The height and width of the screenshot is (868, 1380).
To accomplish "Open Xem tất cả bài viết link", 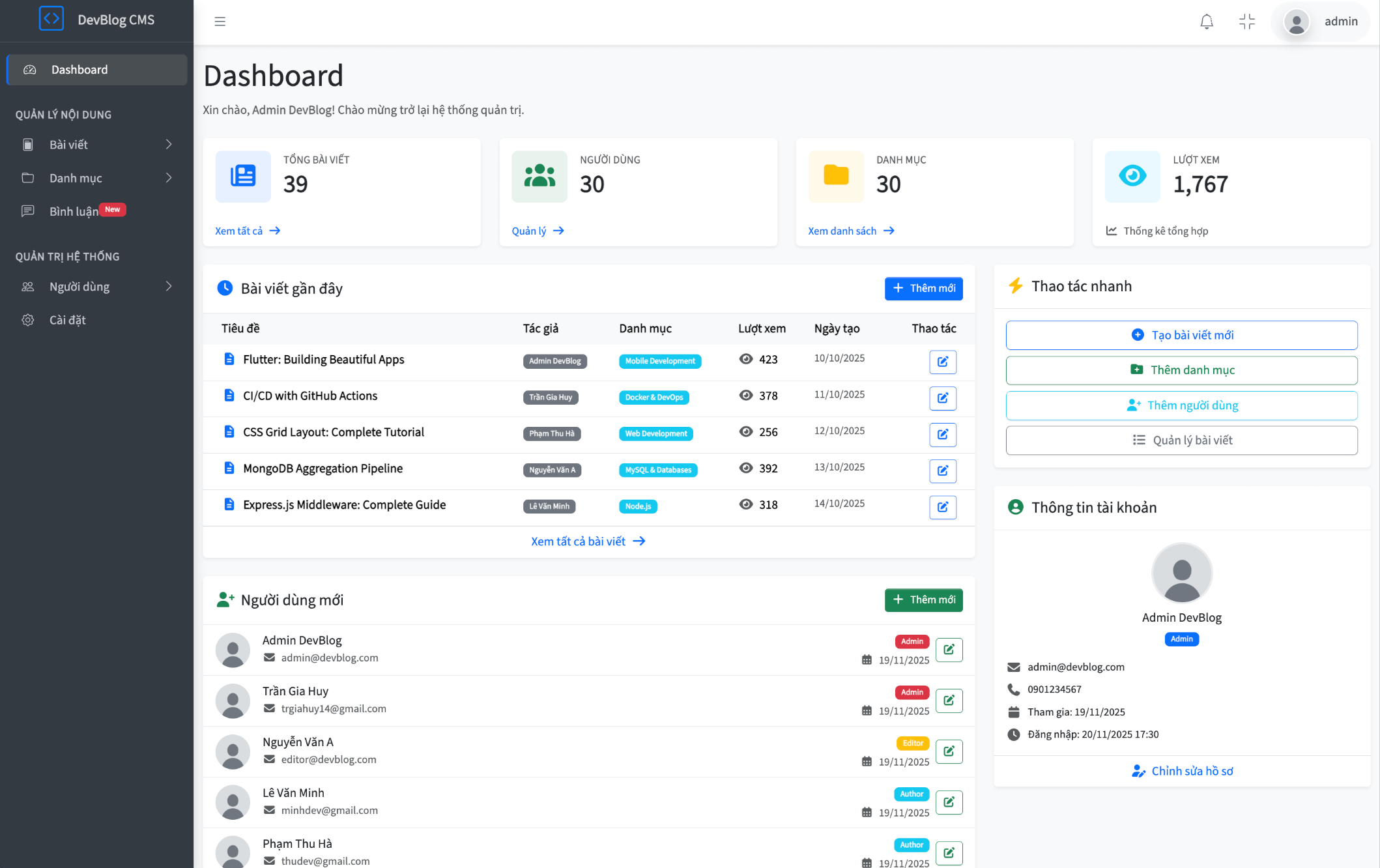I will (x=588, y=542).
